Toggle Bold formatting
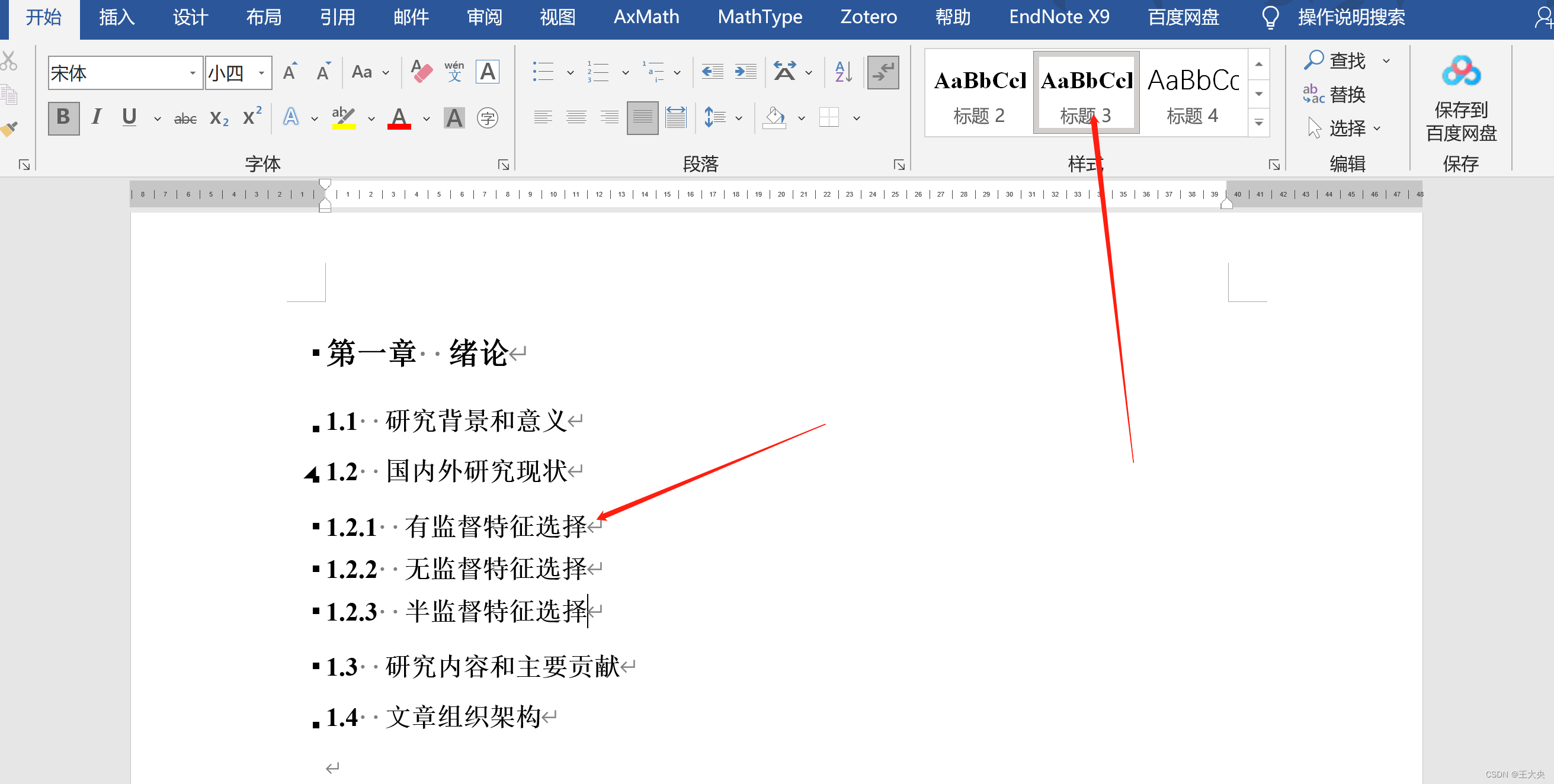The image size is (1554, 784). coord(63,117)
